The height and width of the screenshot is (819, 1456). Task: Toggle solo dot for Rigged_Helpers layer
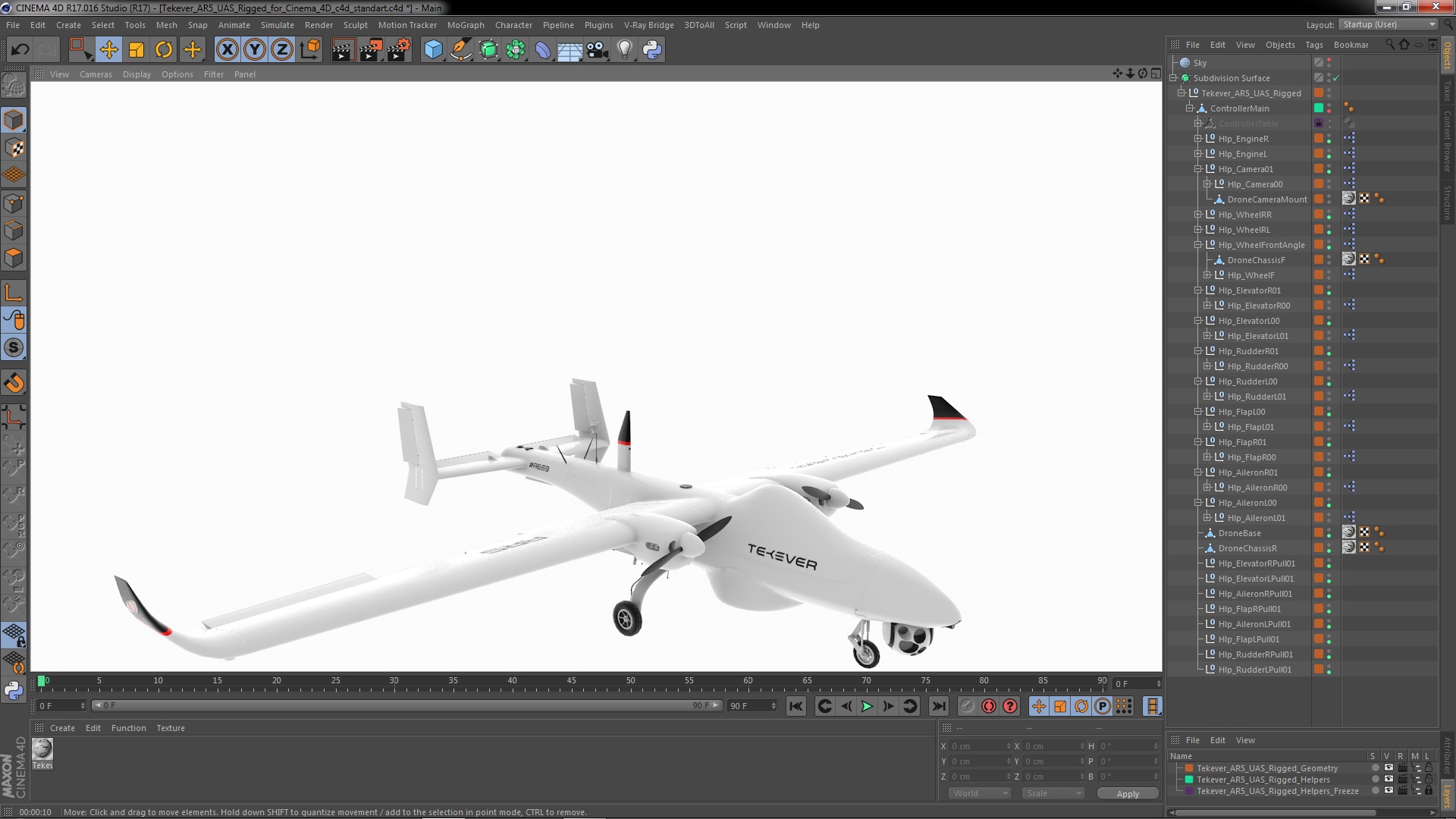pyautogui.click(x=1376, y=779)
